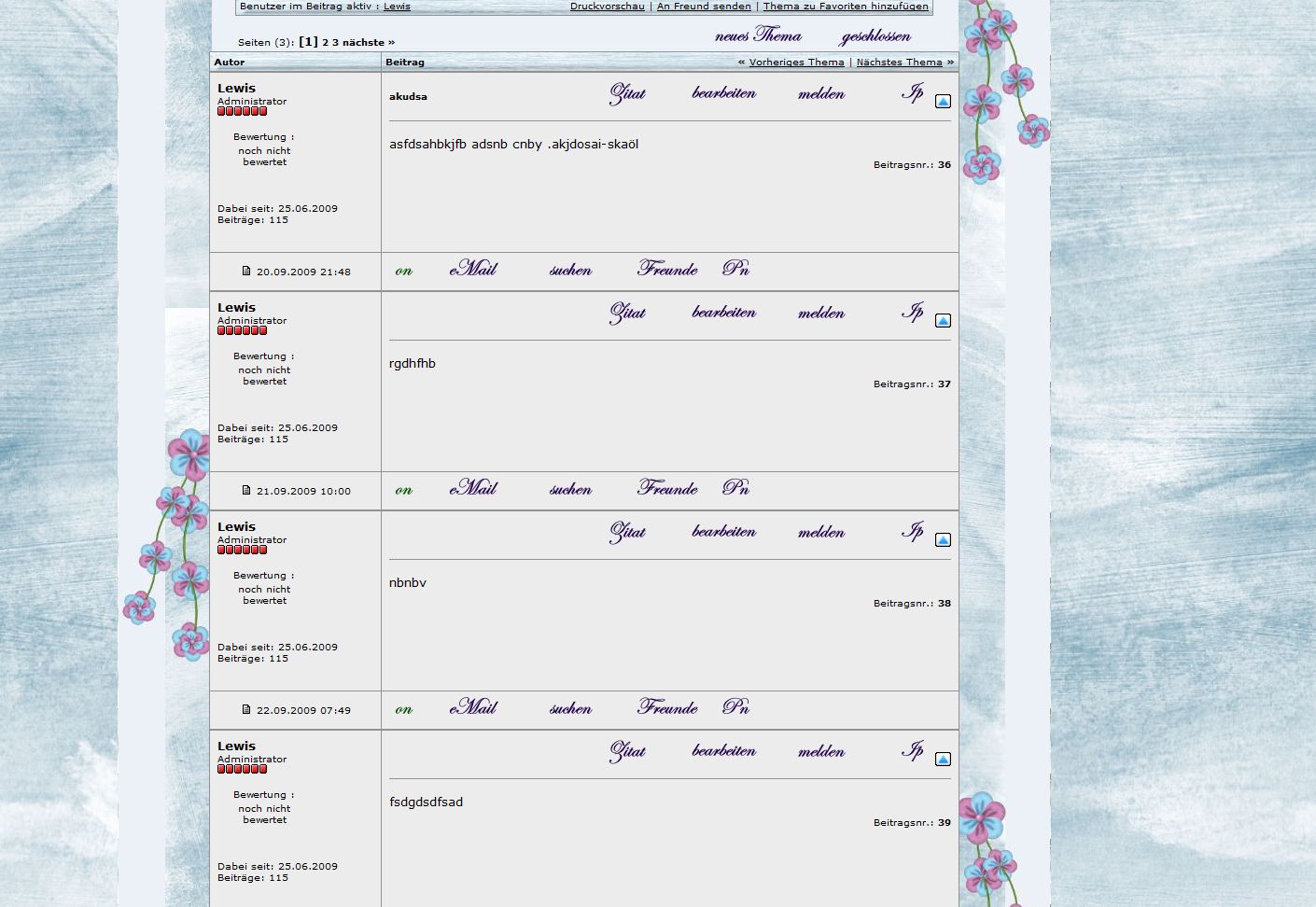Image resolution: width=1316 pixels, height=907 pixels.
Task: Go to page 3 of the thread
Action: [336, 43]
